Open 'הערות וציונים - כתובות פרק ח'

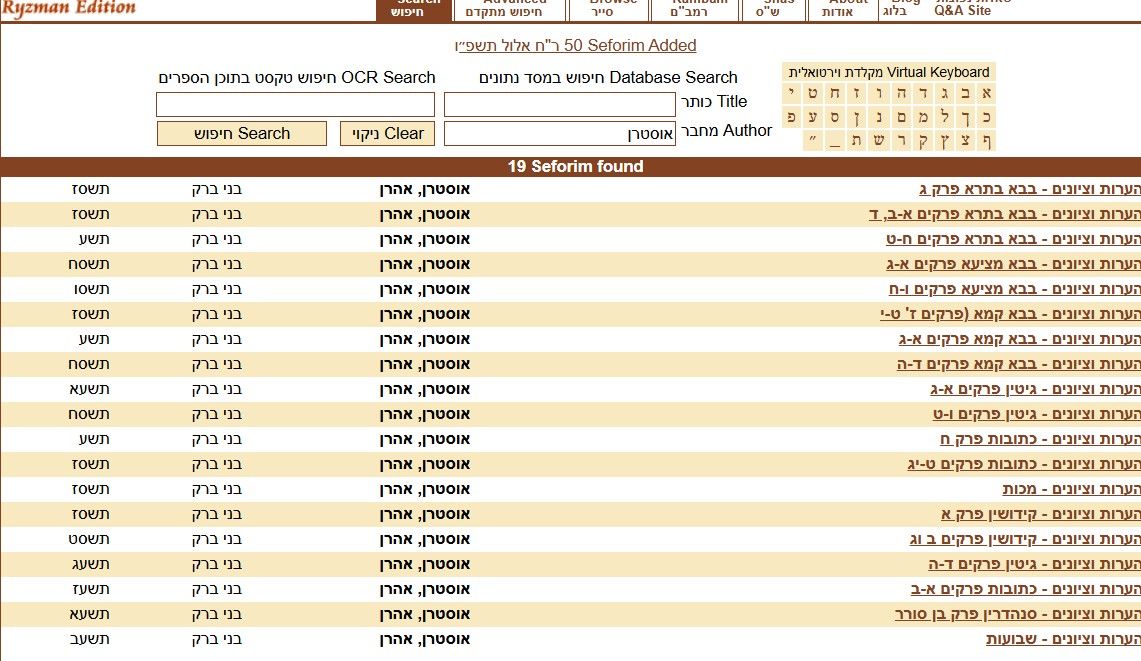point(1041,439)
